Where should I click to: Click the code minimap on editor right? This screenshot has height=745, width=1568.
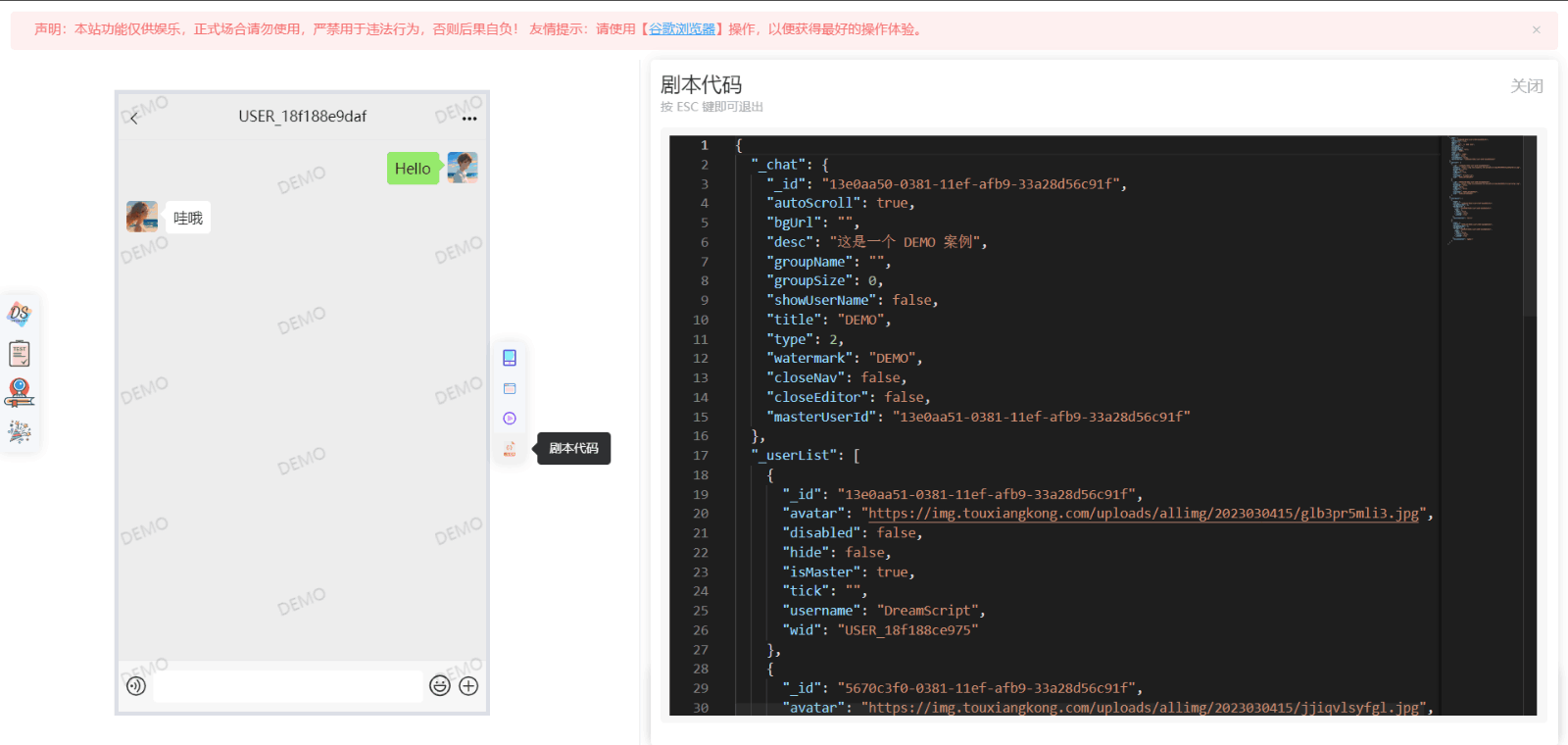[x=1485, y=186]
